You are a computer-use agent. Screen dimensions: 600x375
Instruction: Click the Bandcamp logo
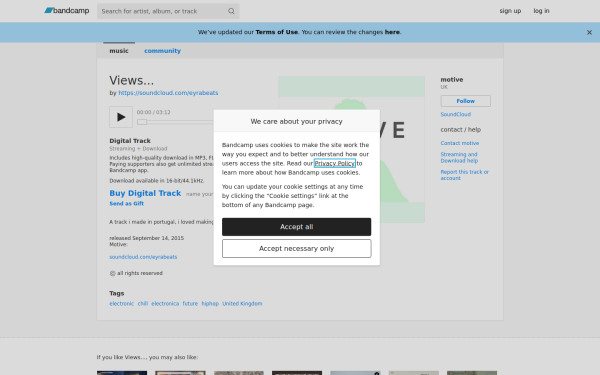coord(67,11)
